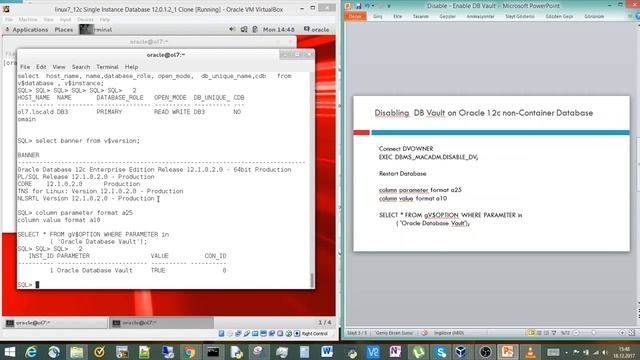640x360 pixels.
Task: Click the İngilizce (ABD) language indicator in PowerPoint
Action: (x=449, y=333)
